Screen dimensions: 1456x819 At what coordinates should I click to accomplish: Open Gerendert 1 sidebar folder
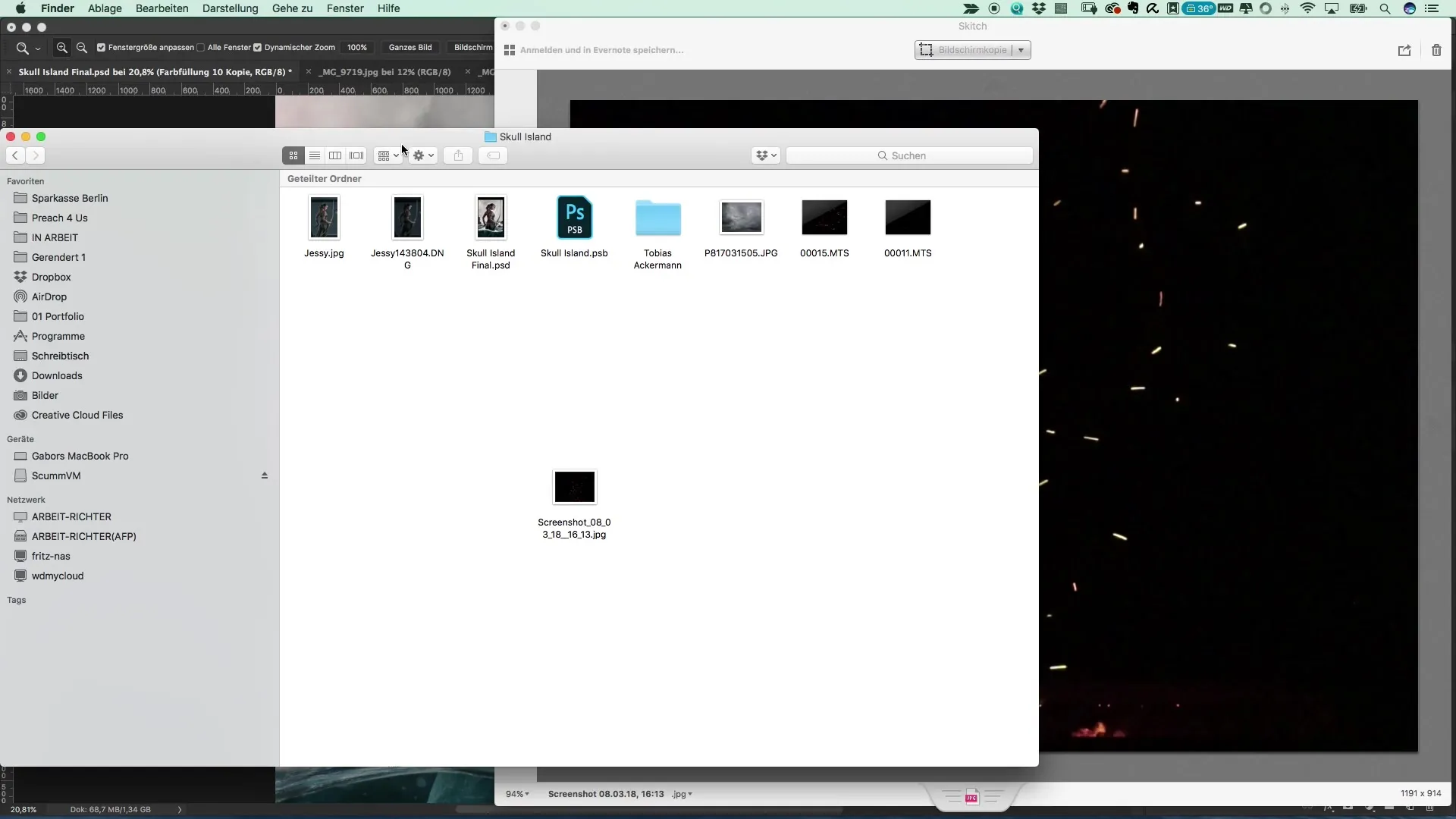(x=58, y=257)
